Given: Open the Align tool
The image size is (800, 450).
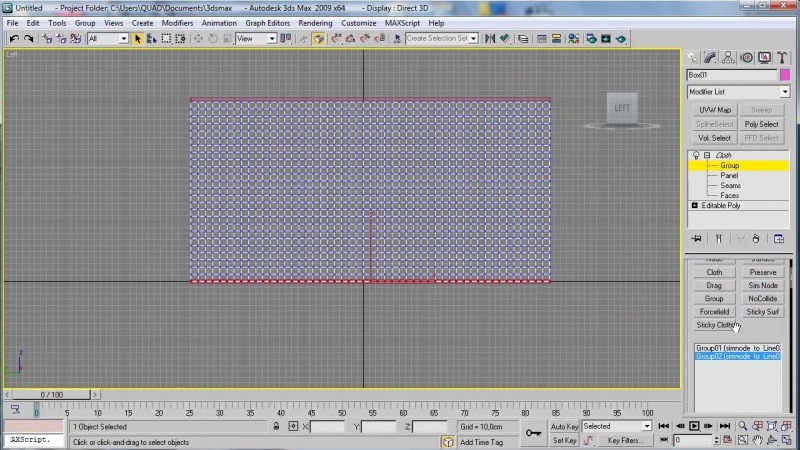Looking at the screenshot, I should 505,39.
